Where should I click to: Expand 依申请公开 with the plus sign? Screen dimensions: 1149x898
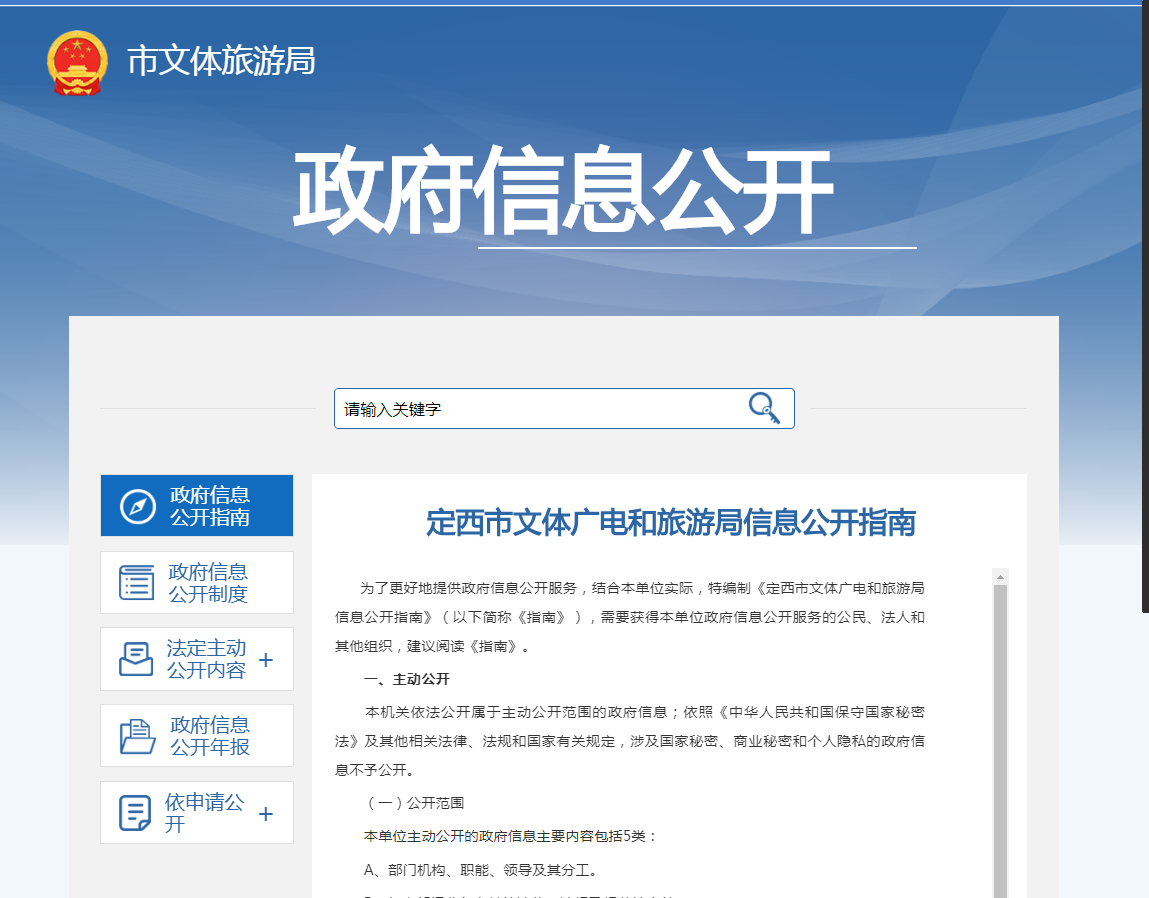(266, 814)
